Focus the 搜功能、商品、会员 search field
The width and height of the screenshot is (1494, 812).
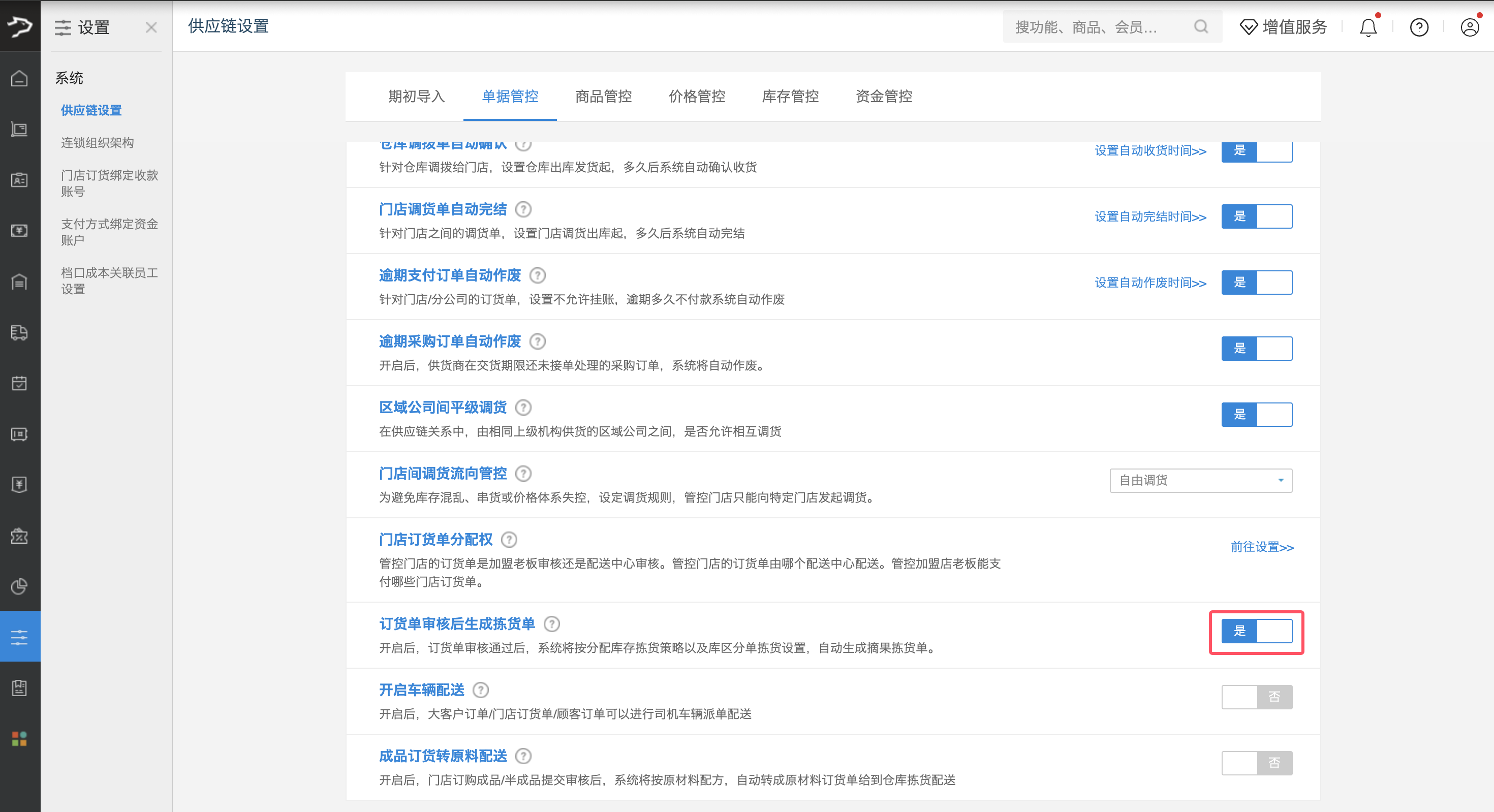[1099, 27]
